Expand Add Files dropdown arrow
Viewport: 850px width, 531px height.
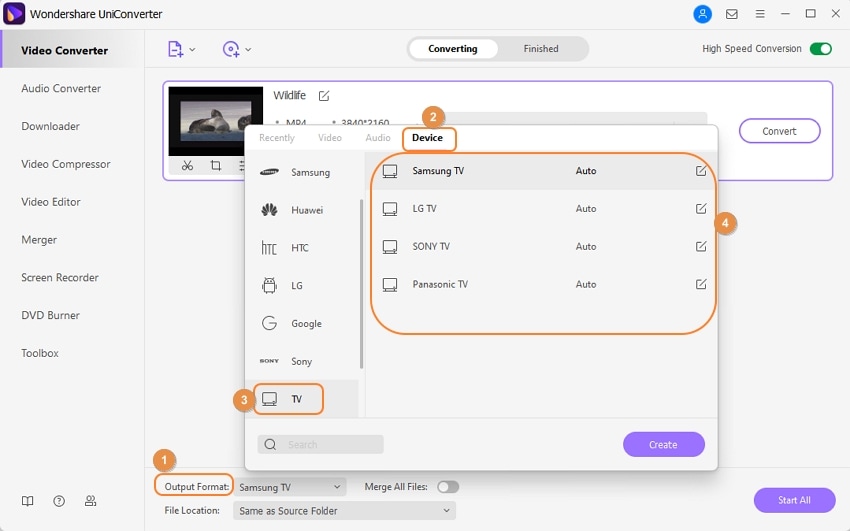192,50
